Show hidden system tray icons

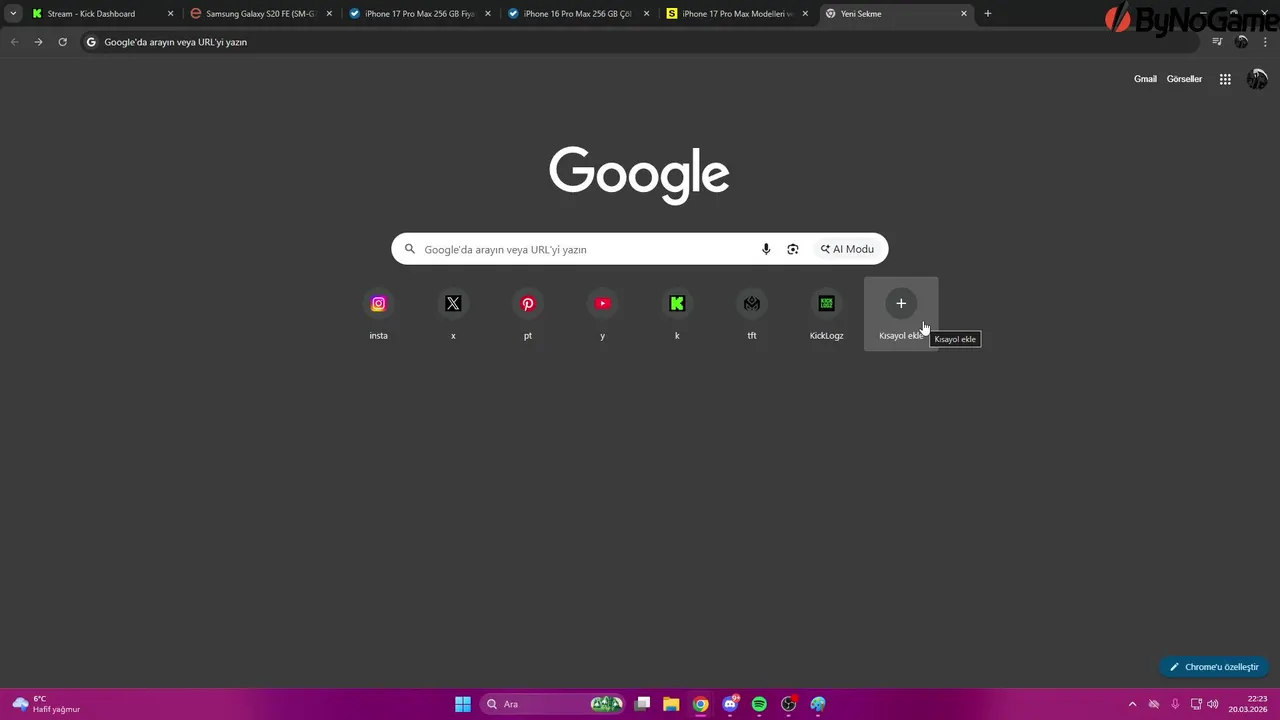[x=1132, y=704]
